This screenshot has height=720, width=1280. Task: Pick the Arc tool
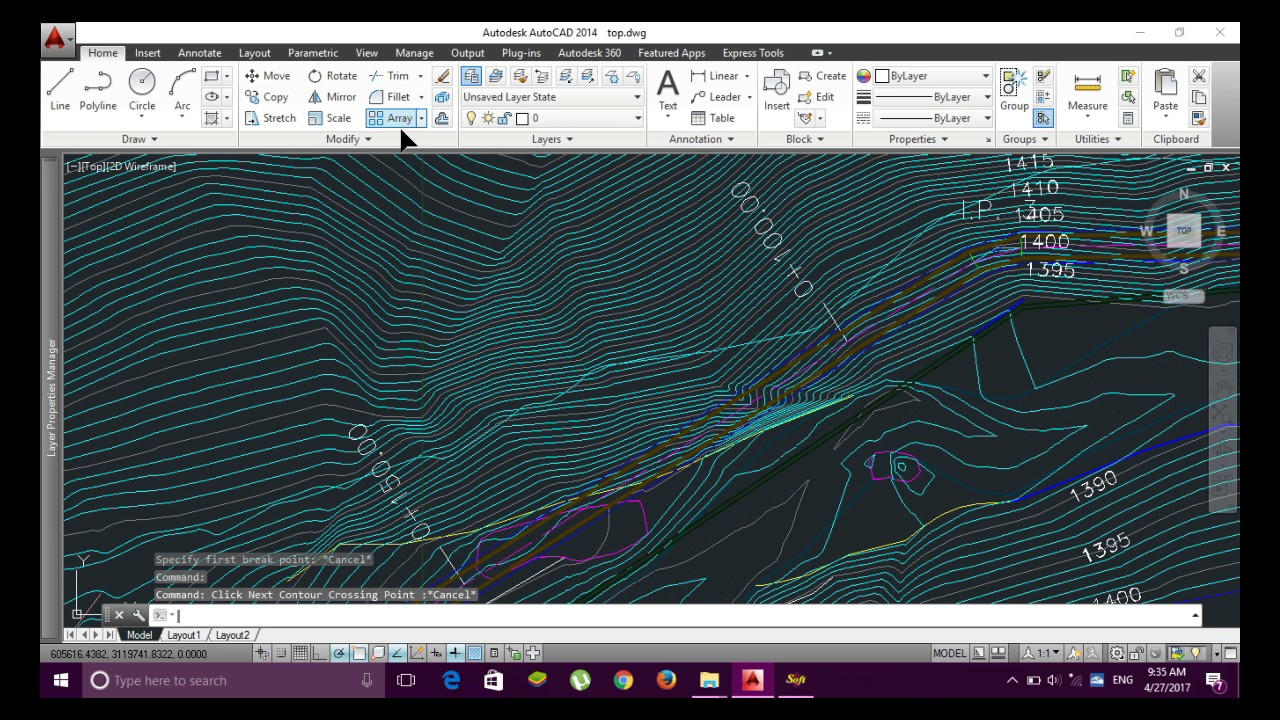[x=182, y=90]
